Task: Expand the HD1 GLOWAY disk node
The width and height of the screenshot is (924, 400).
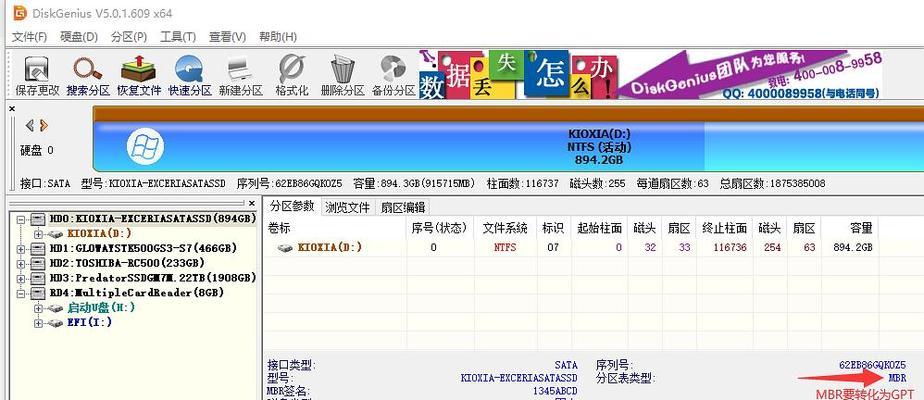Action: click(22, 249)
